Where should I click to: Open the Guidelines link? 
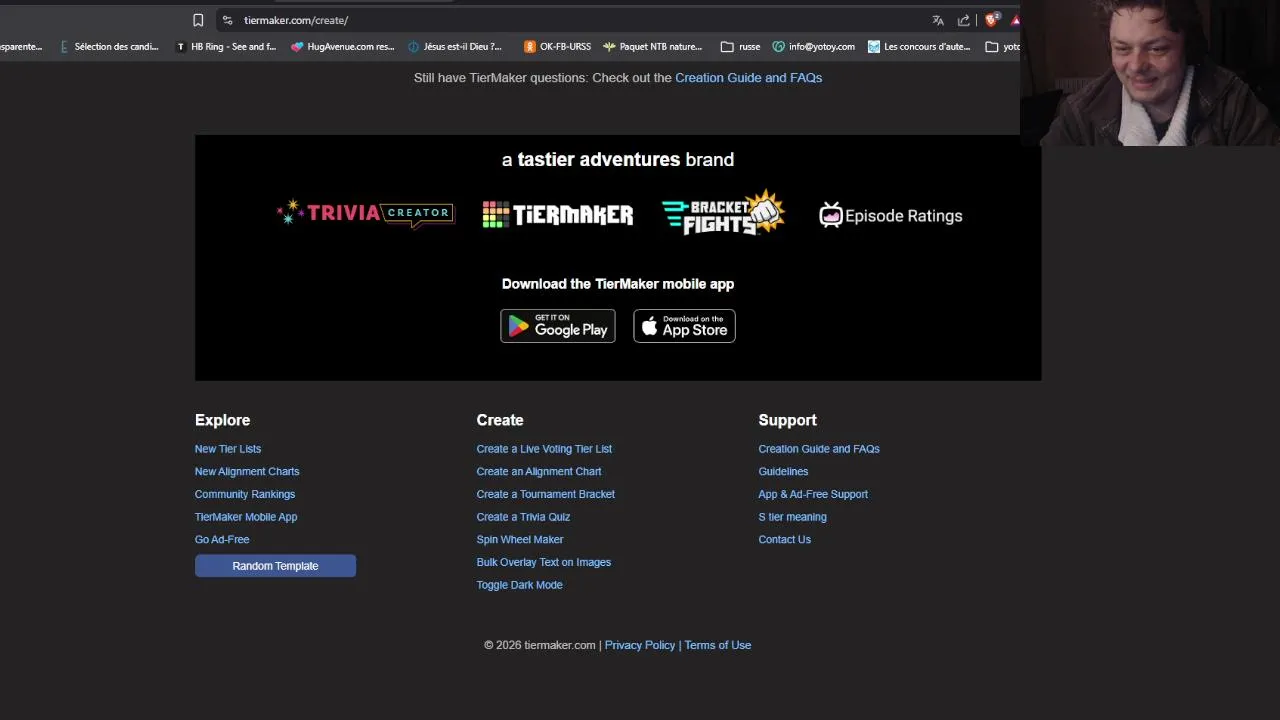(783, 472)
